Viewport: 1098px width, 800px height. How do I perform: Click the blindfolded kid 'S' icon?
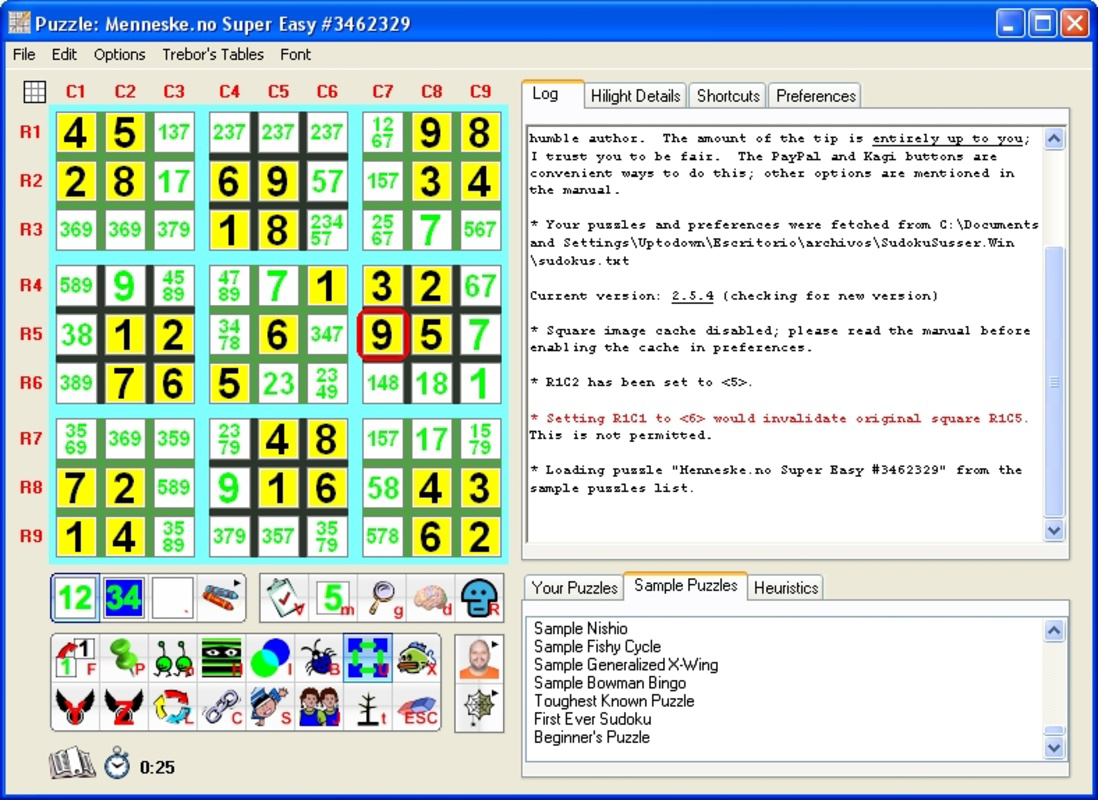pyautogui.click(x=270, y=706)
